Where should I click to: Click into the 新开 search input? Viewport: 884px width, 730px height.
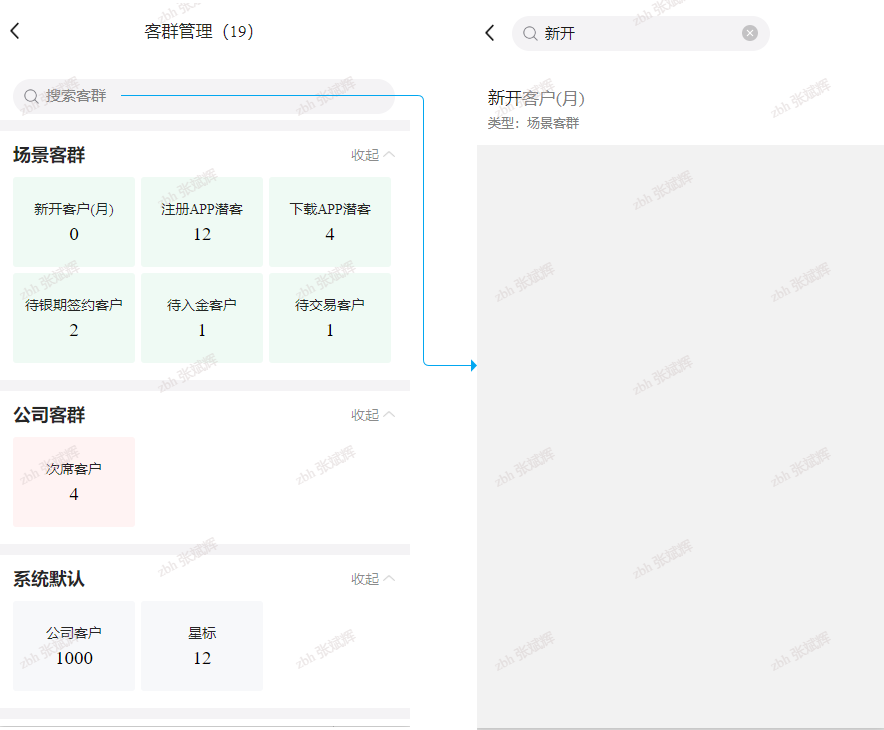(x=640, y=33)
